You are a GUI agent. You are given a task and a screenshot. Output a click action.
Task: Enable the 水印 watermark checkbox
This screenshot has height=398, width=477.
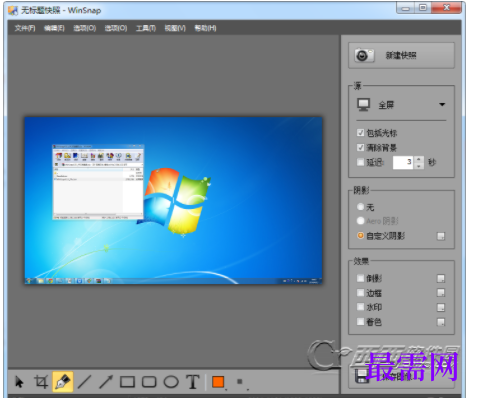360,307
